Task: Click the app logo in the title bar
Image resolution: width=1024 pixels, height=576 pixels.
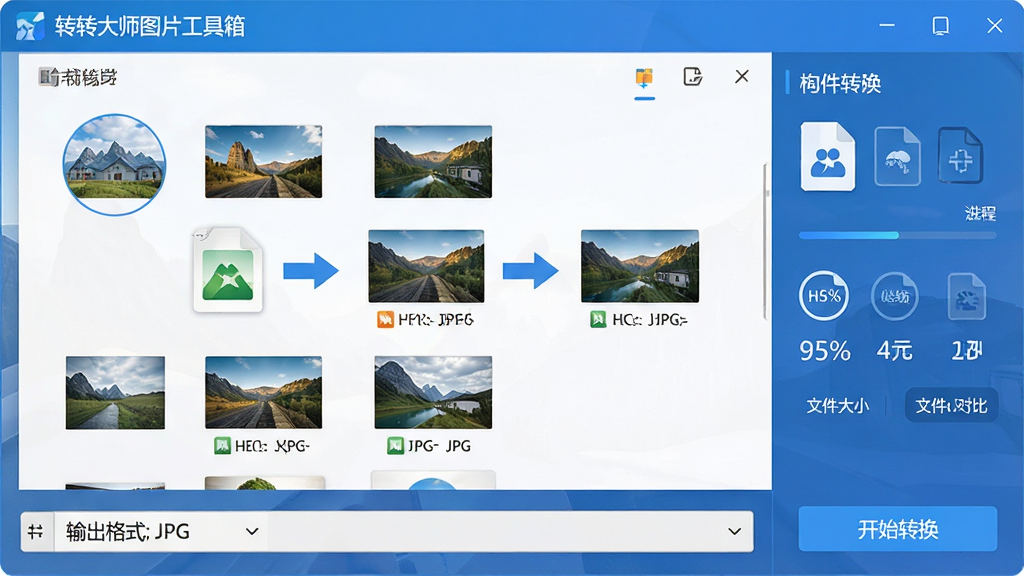Action: click(x=30, y=26)
